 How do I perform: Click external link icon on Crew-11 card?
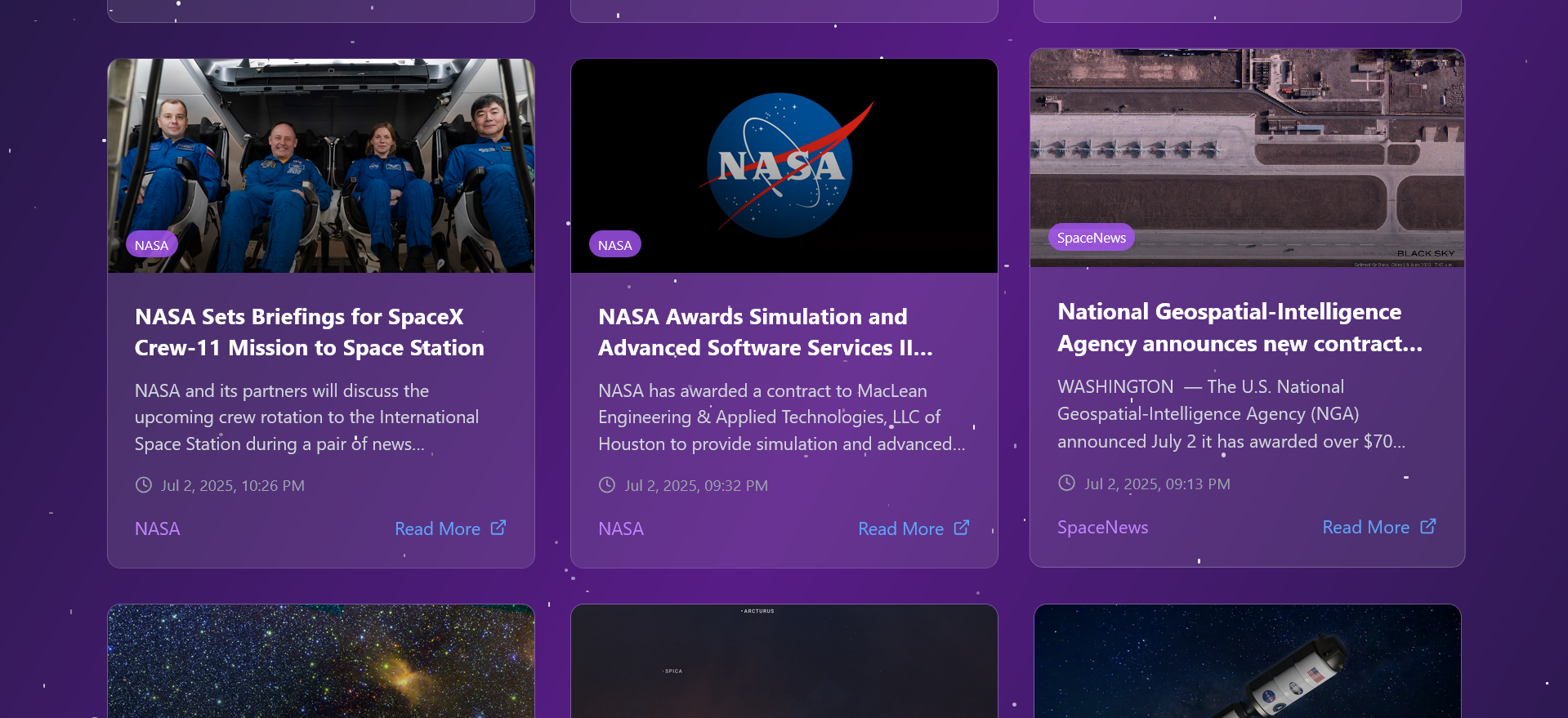(x=498, y=528)
